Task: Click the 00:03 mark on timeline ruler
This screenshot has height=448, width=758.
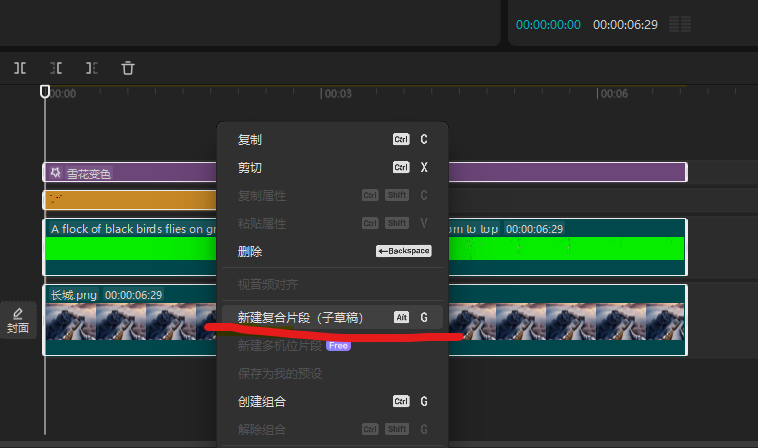Action: 337,94
